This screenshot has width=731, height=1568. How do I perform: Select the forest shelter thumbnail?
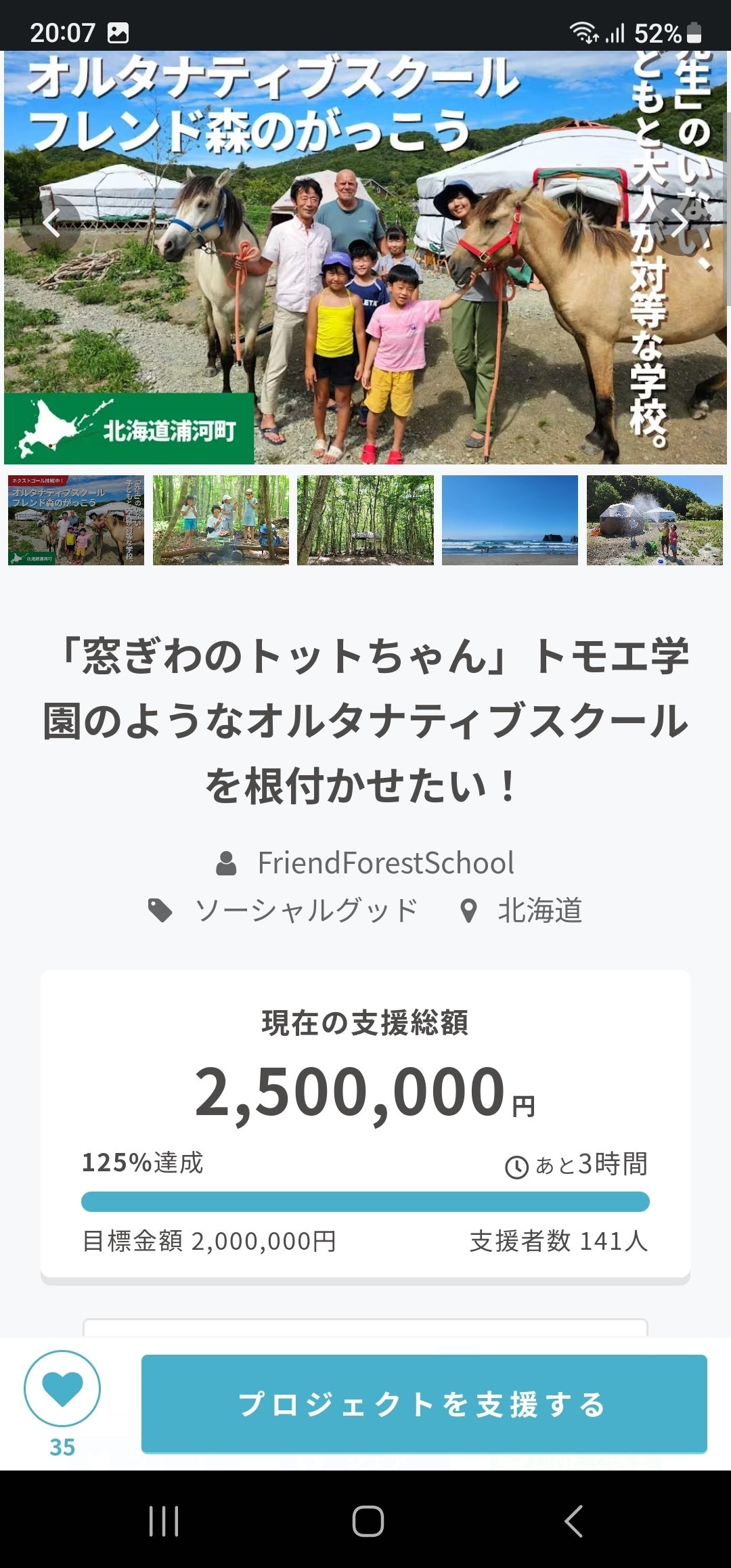click(x=365, y=520)
